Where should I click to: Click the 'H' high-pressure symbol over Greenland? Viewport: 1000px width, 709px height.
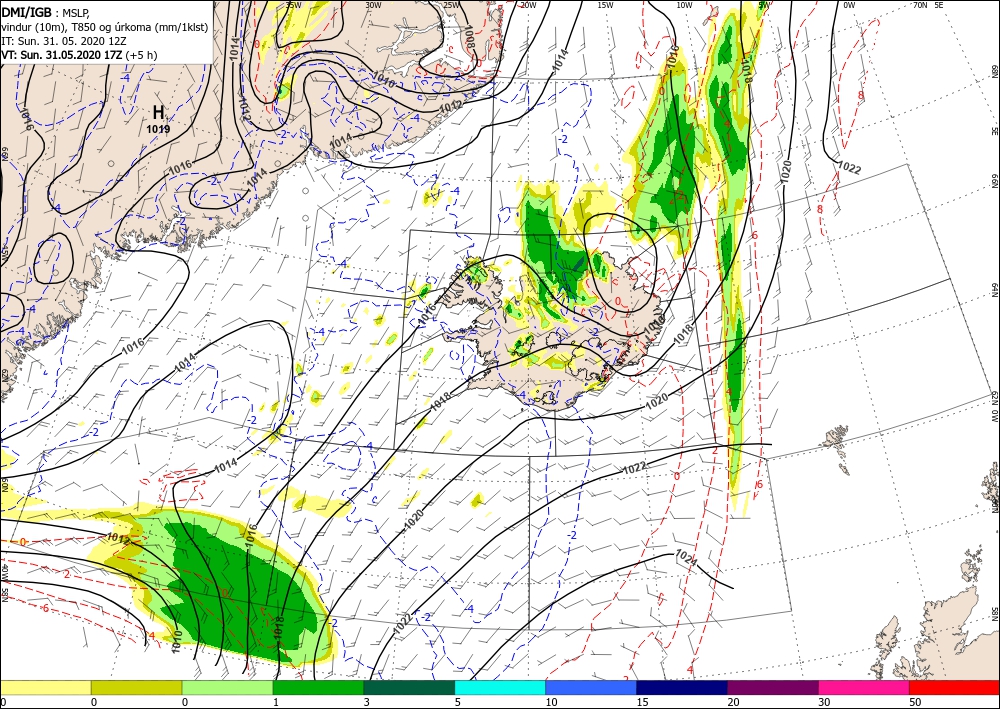[158, 112]
